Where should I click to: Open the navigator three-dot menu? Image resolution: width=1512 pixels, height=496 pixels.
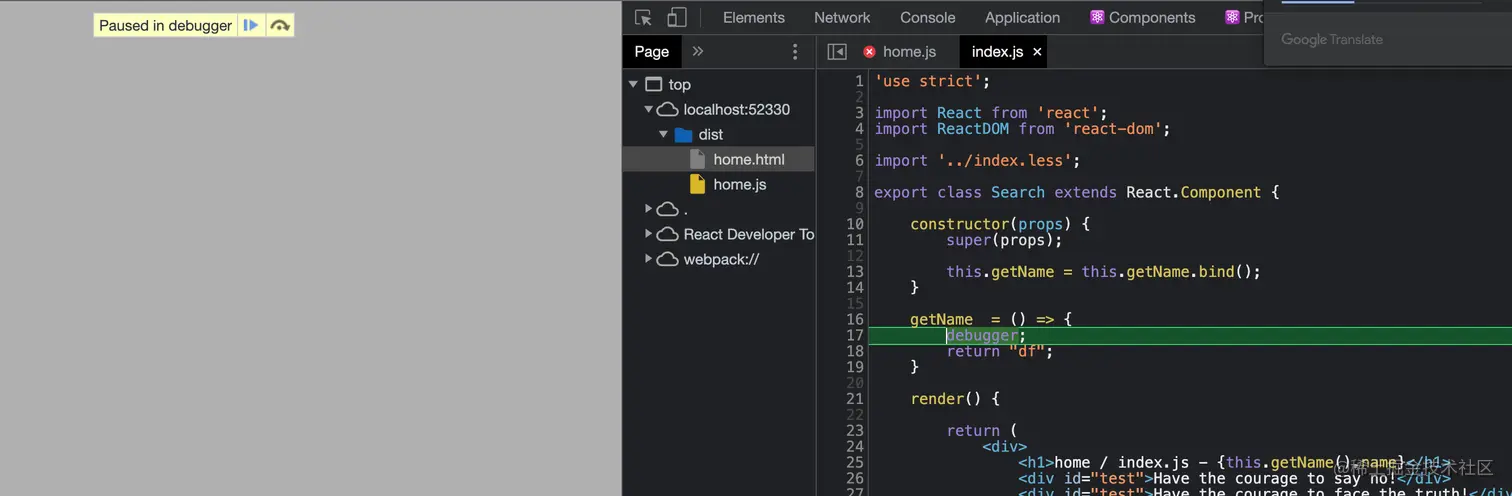[x=795, y=51]
